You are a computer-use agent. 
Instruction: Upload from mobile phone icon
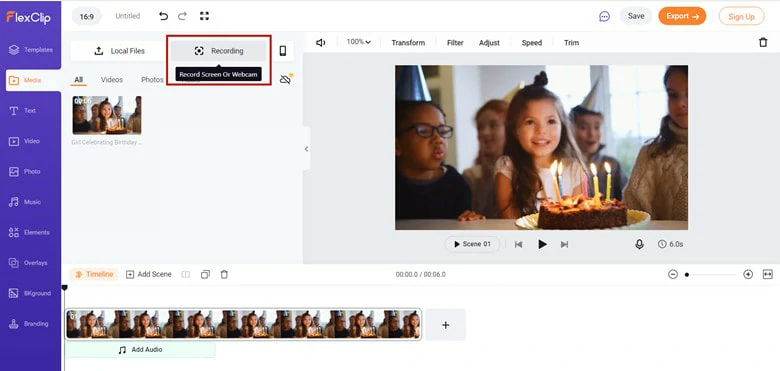pos(283,51)
